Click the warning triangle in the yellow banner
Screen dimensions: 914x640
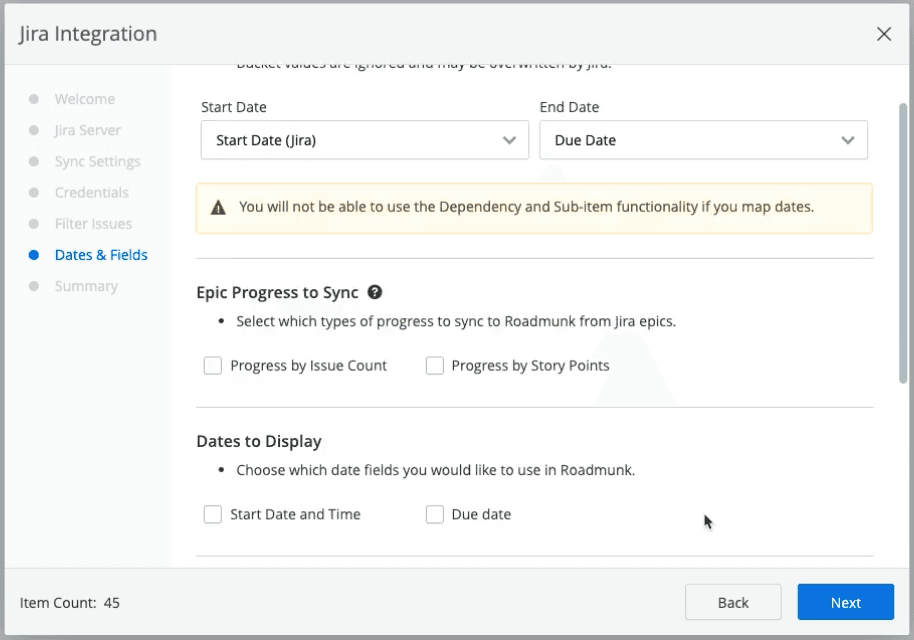pyautogui.click(x=219, y=207)
